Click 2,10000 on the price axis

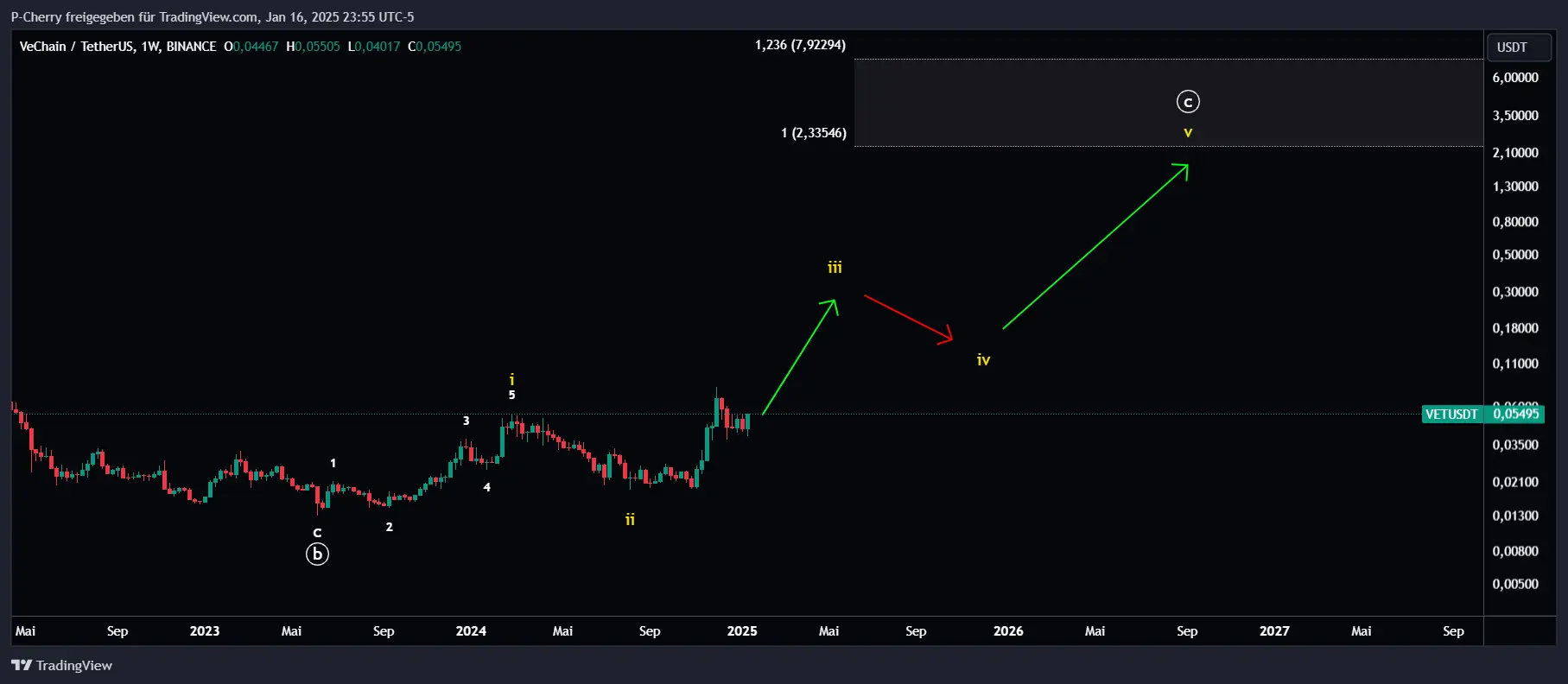[x=1515, y=153]
